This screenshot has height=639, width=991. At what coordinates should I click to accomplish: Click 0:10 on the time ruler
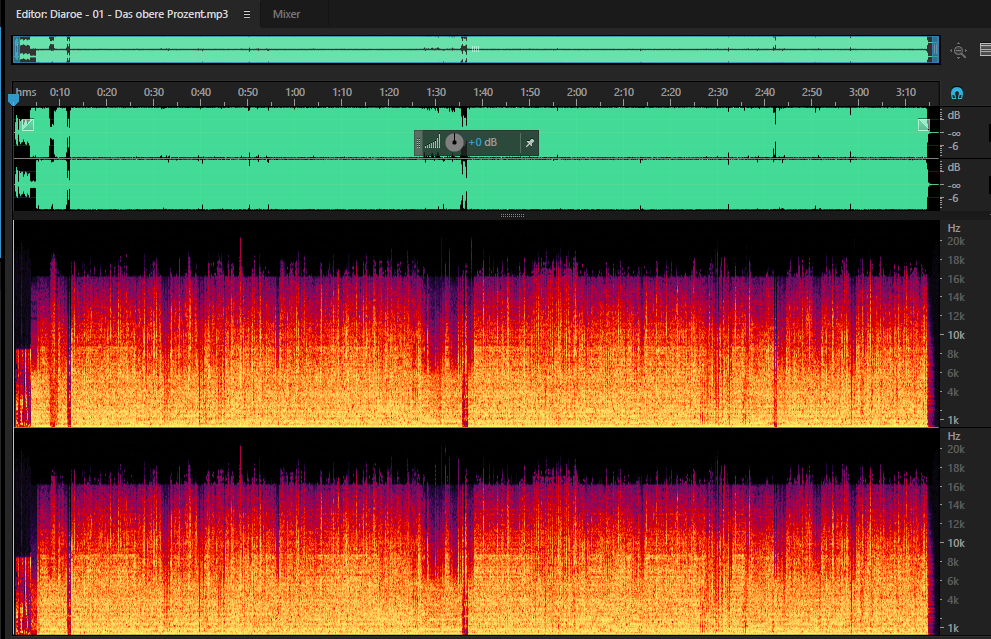[x=60, y=92]
